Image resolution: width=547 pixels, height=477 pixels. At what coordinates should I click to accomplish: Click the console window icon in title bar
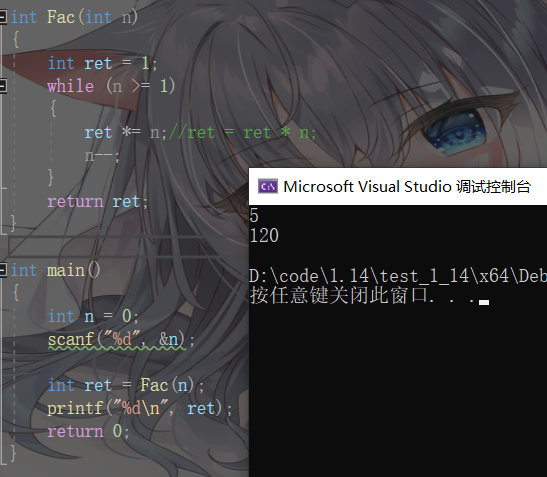click(x=268, y=186)
